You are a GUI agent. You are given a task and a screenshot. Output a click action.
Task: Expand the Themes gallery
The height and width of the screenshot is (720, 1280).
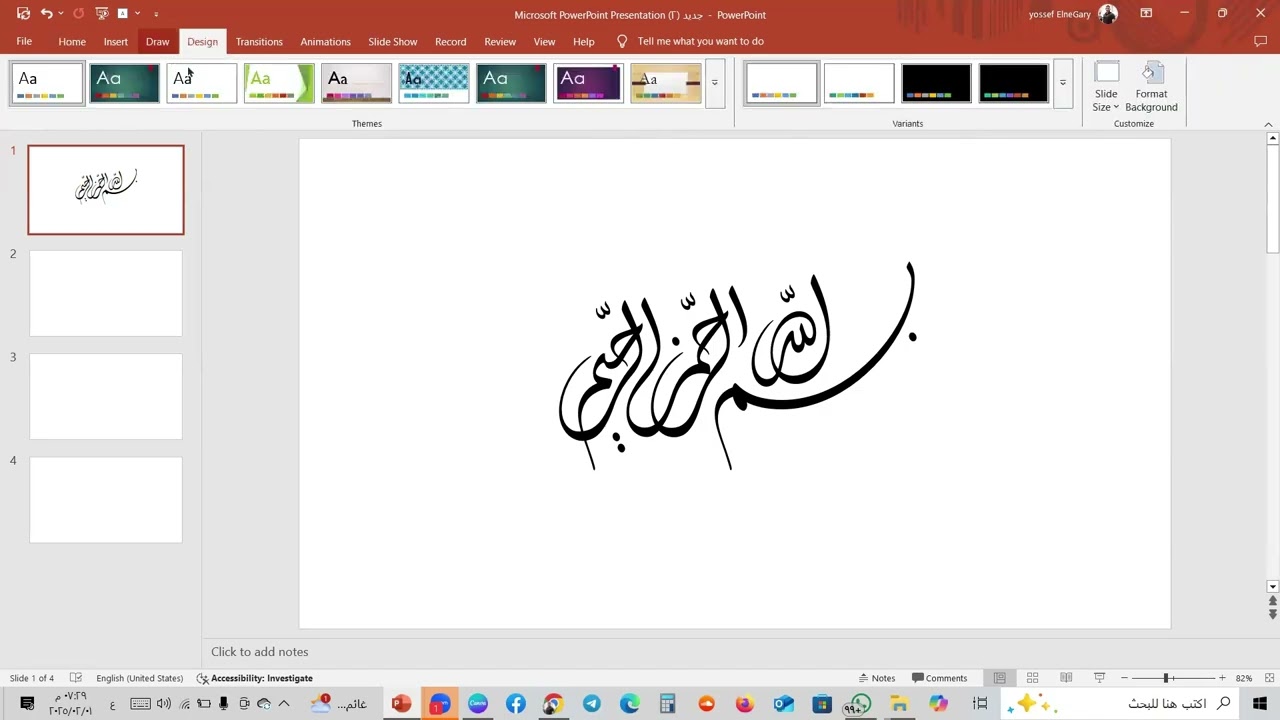coord(714,83)
